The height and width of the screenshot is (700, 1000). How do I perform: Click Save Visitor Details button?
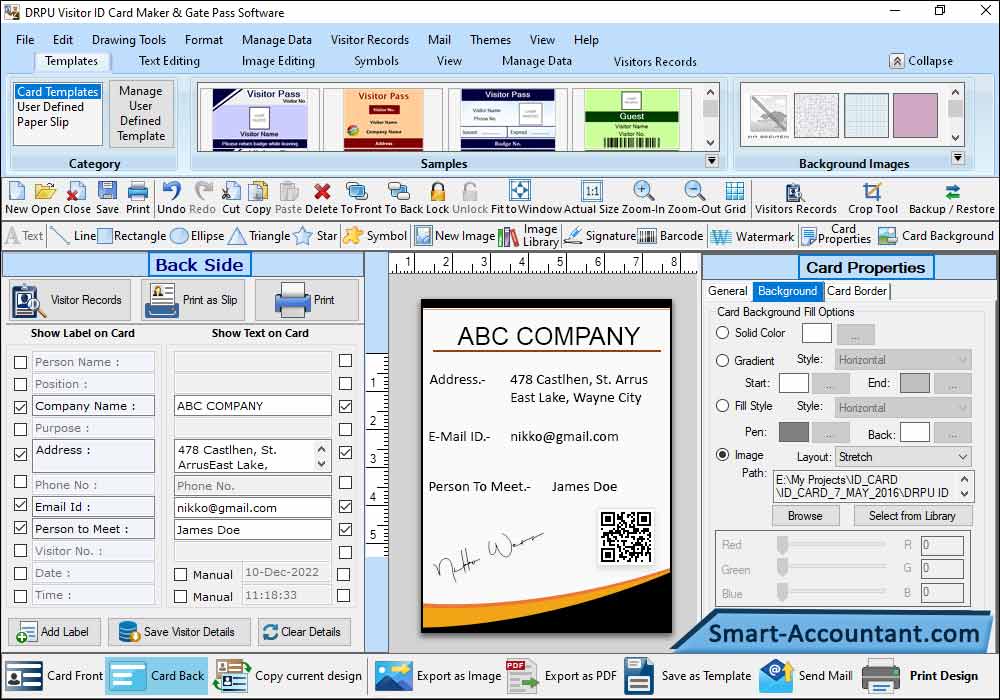(179, 632)
